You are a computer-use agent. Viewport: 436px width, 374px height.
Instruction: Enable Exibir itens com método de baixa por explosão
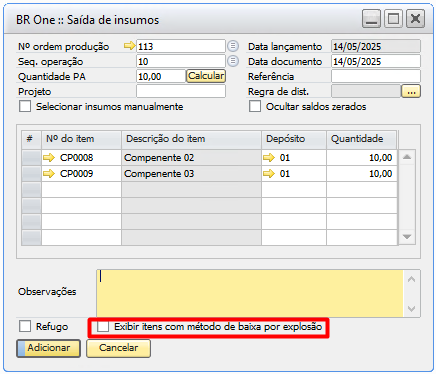click(103, 326)
